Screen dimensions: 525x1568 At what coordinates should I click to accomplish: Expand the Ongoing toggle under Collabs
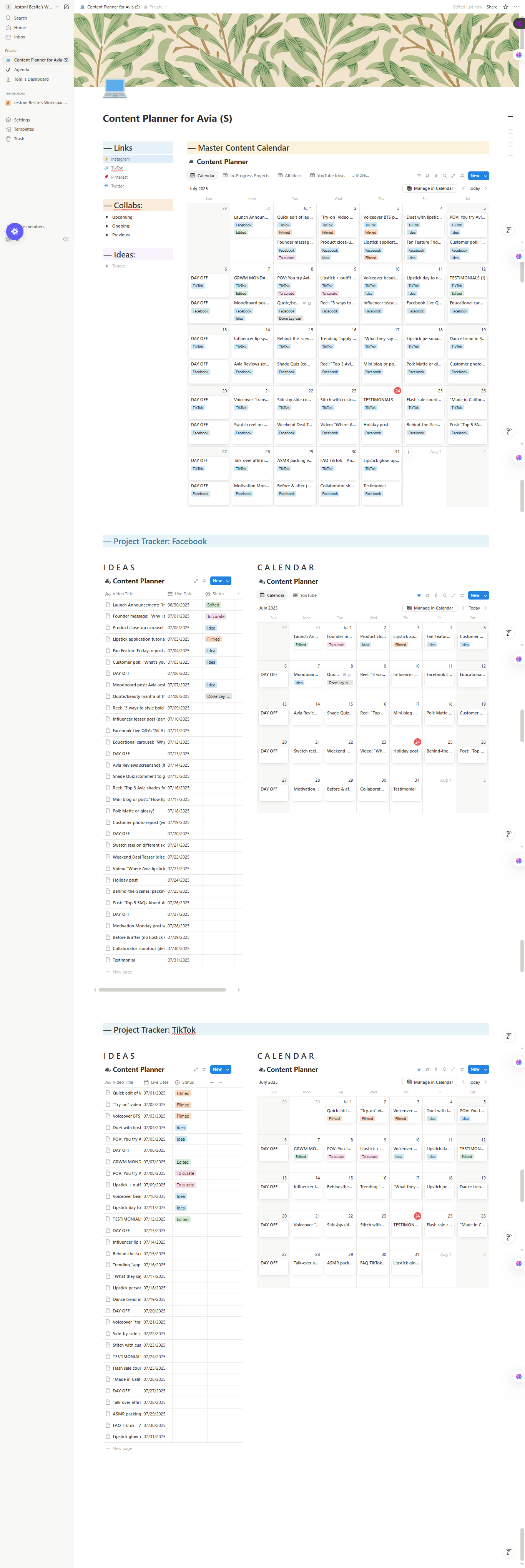(x=107, y=226)
